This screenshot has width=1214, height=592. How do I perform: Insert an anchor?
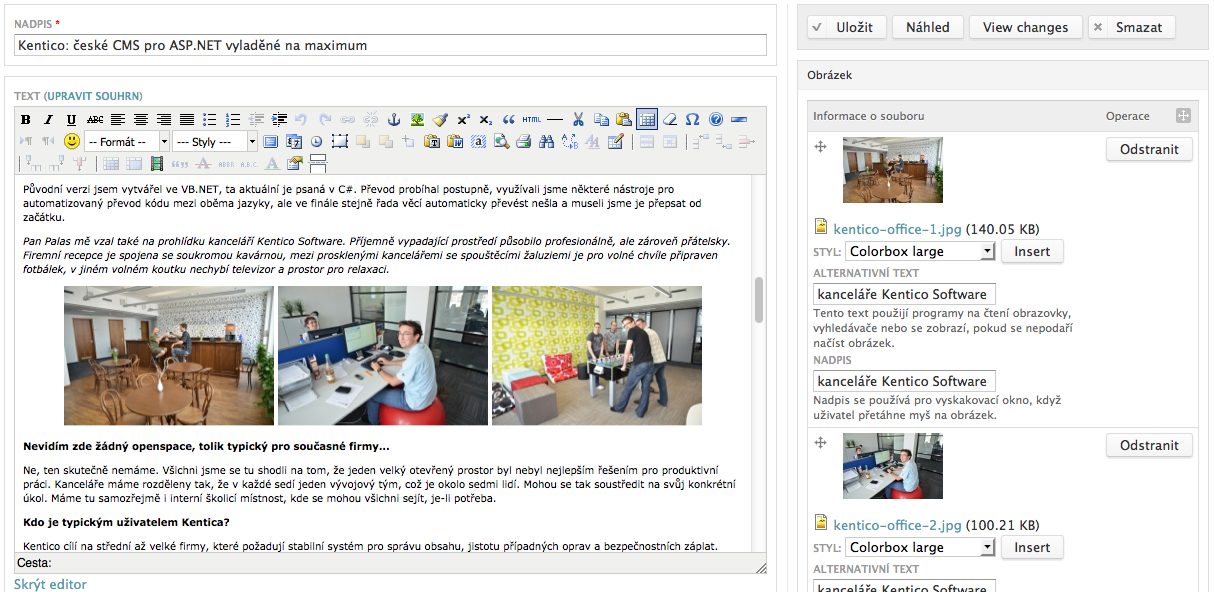pyautogui.click(x=394, y=120)
